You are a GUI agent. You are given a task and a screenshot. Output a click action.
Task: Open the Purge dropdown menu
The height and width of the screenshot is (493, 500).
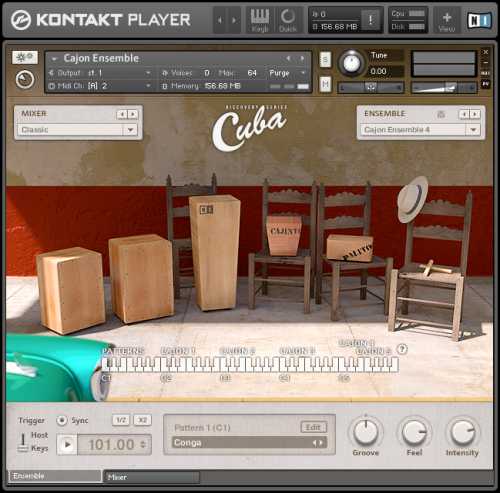point(287,73)
